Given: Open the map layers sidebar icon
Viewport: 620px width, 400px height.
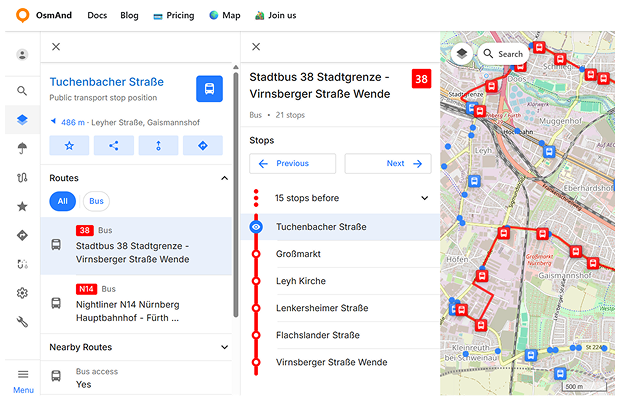Looking at the screenshot, I should [22, 120].
